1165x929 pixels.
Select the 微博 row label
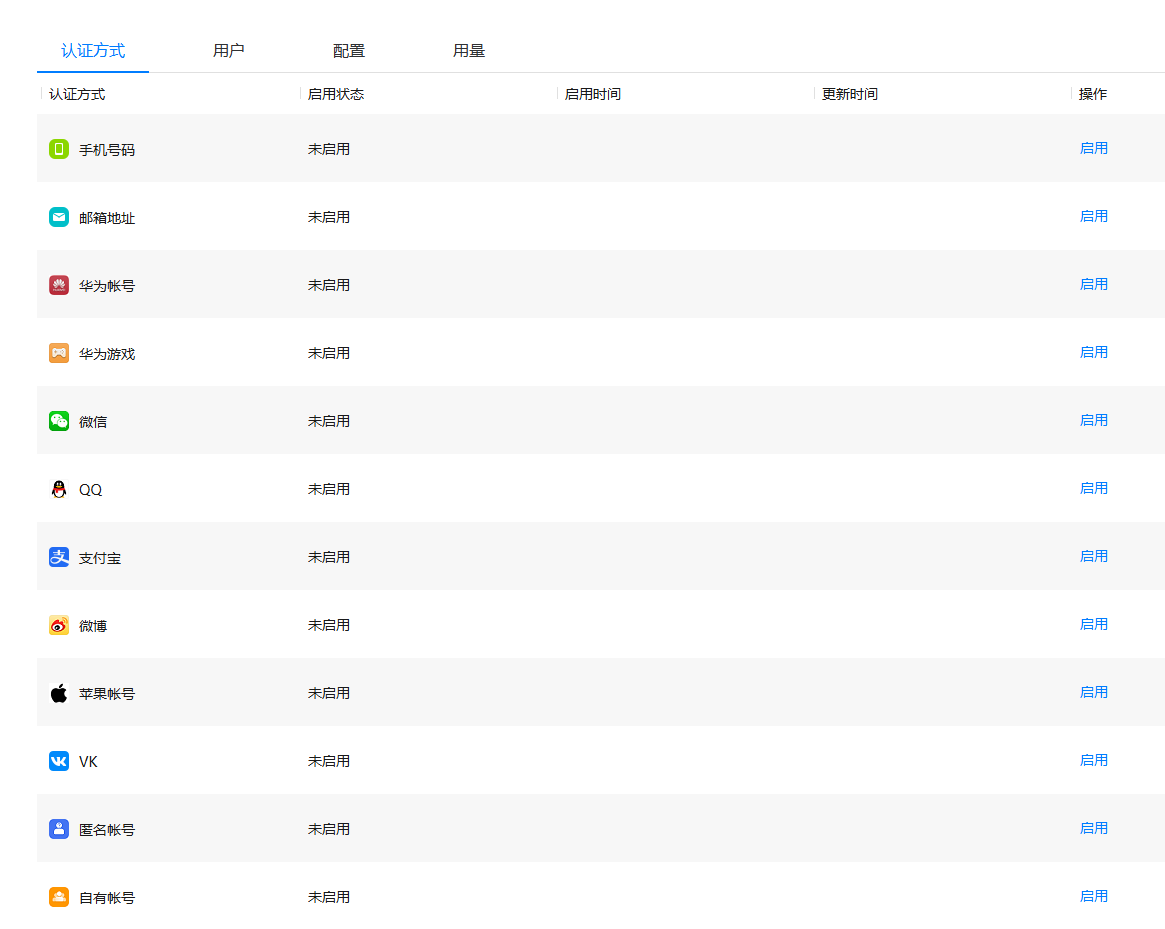click(93, 626)
